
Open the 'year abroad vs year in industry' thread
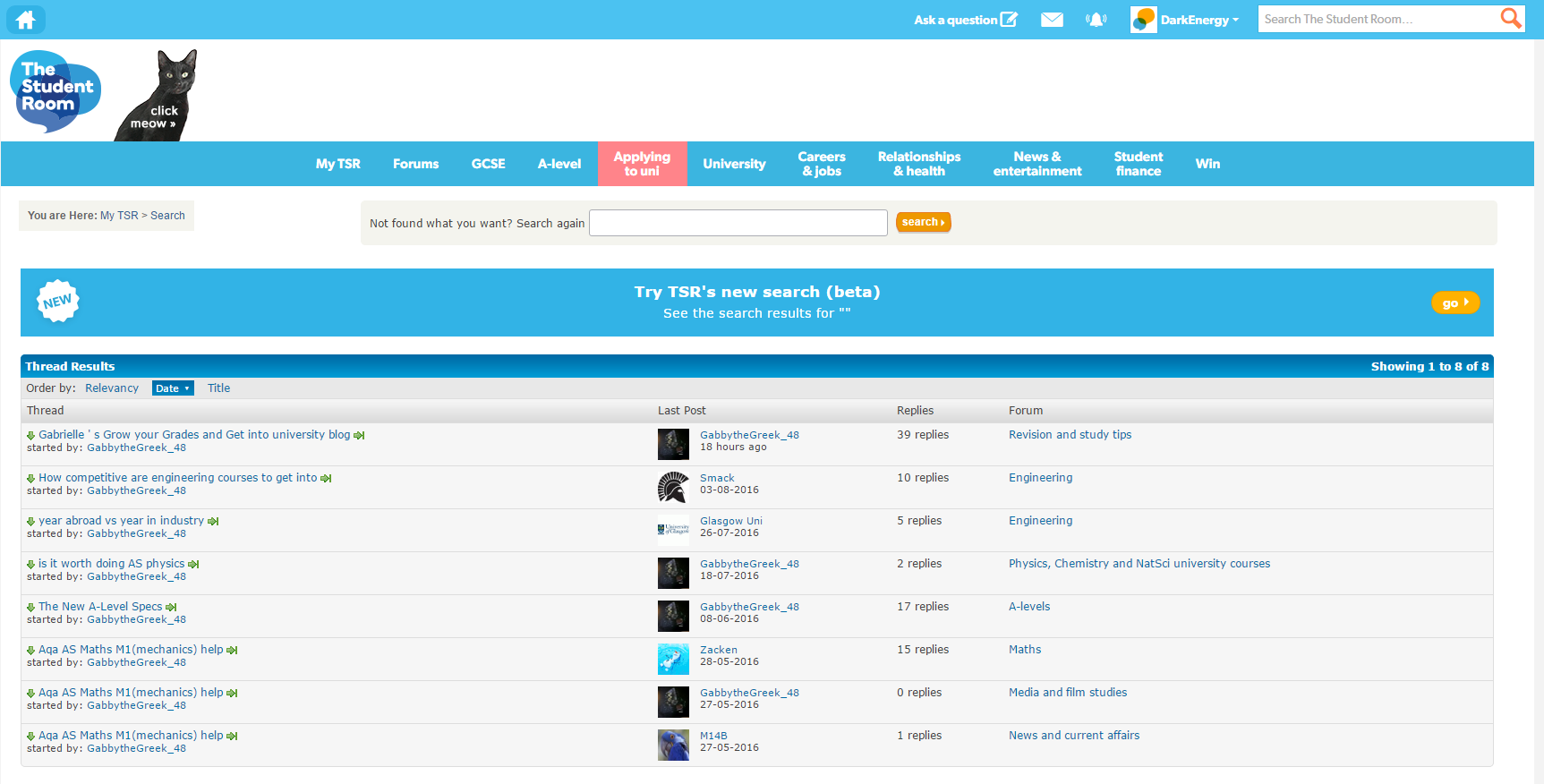[x=121, y=521]
